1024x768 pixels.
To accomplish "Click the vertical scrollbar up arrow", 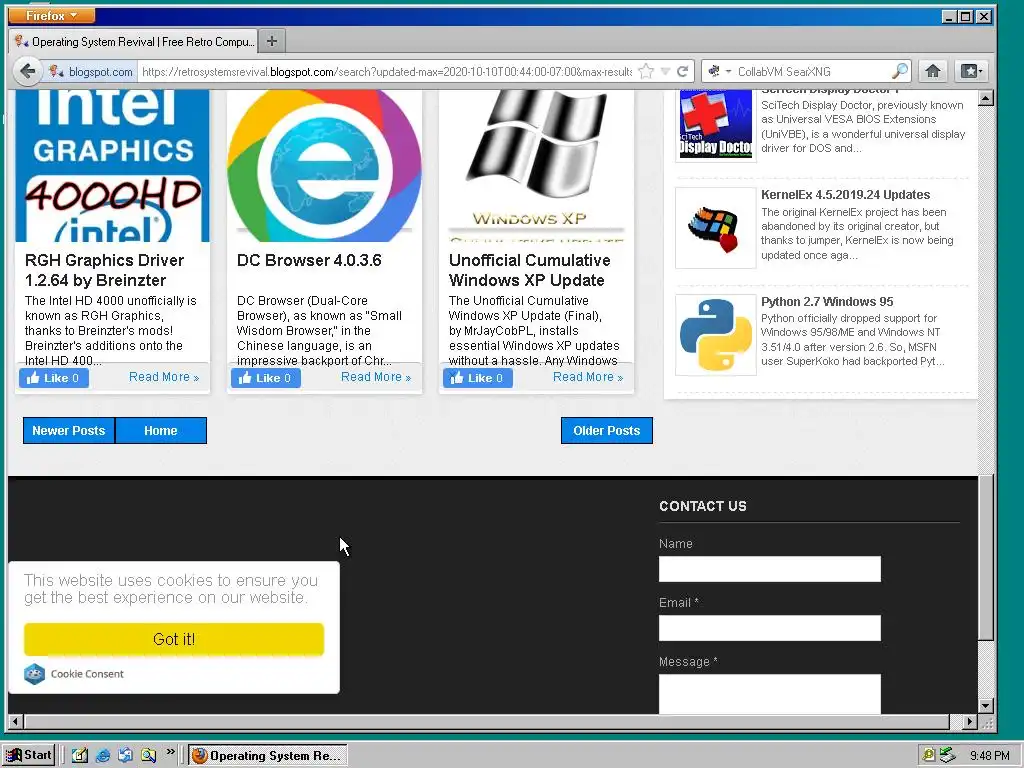I will tap(986, 98).
